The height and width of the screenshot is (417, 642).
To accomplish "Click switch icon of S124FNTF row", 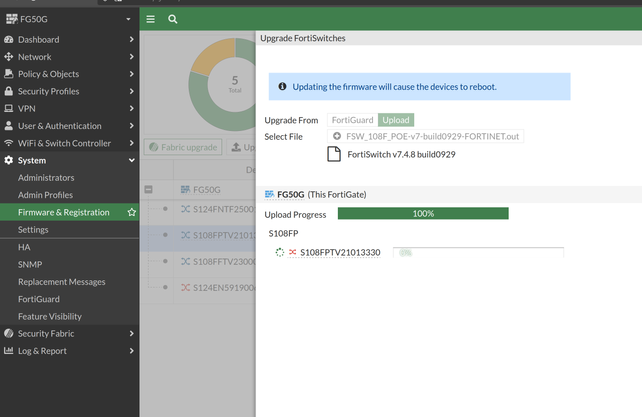I will [185, 209].
